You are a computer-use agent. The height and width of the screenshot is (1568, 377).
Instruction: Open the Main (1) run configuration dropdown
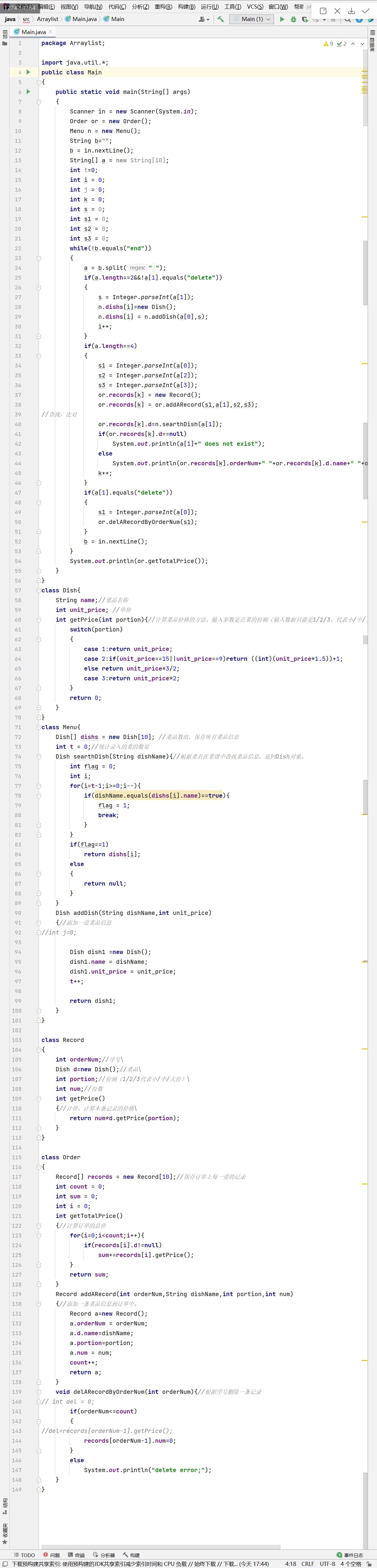coord(251,20)
